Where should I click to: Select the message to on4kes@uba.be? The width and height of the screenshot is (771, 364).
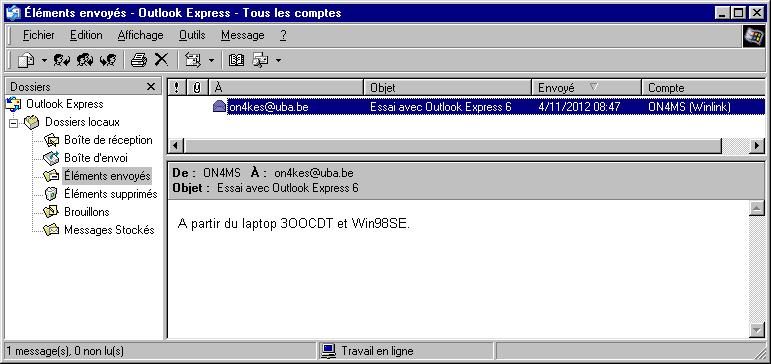[x=466, y=106]
